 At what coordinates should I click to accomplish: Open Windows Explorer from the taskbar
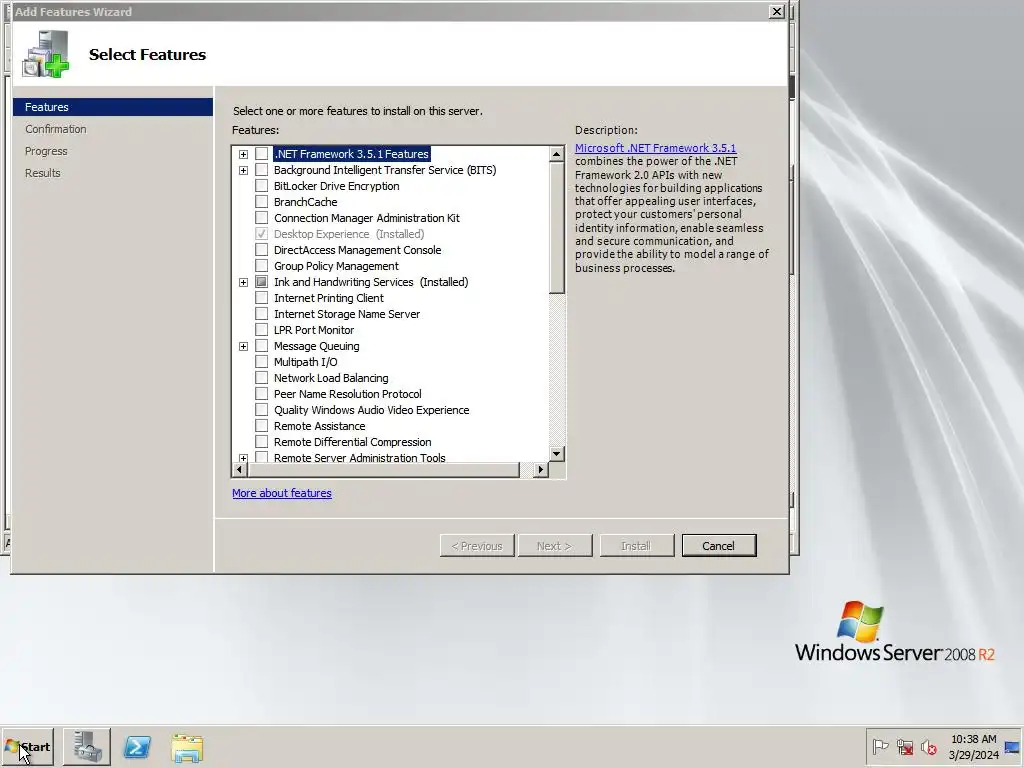(x=187, y=747)
